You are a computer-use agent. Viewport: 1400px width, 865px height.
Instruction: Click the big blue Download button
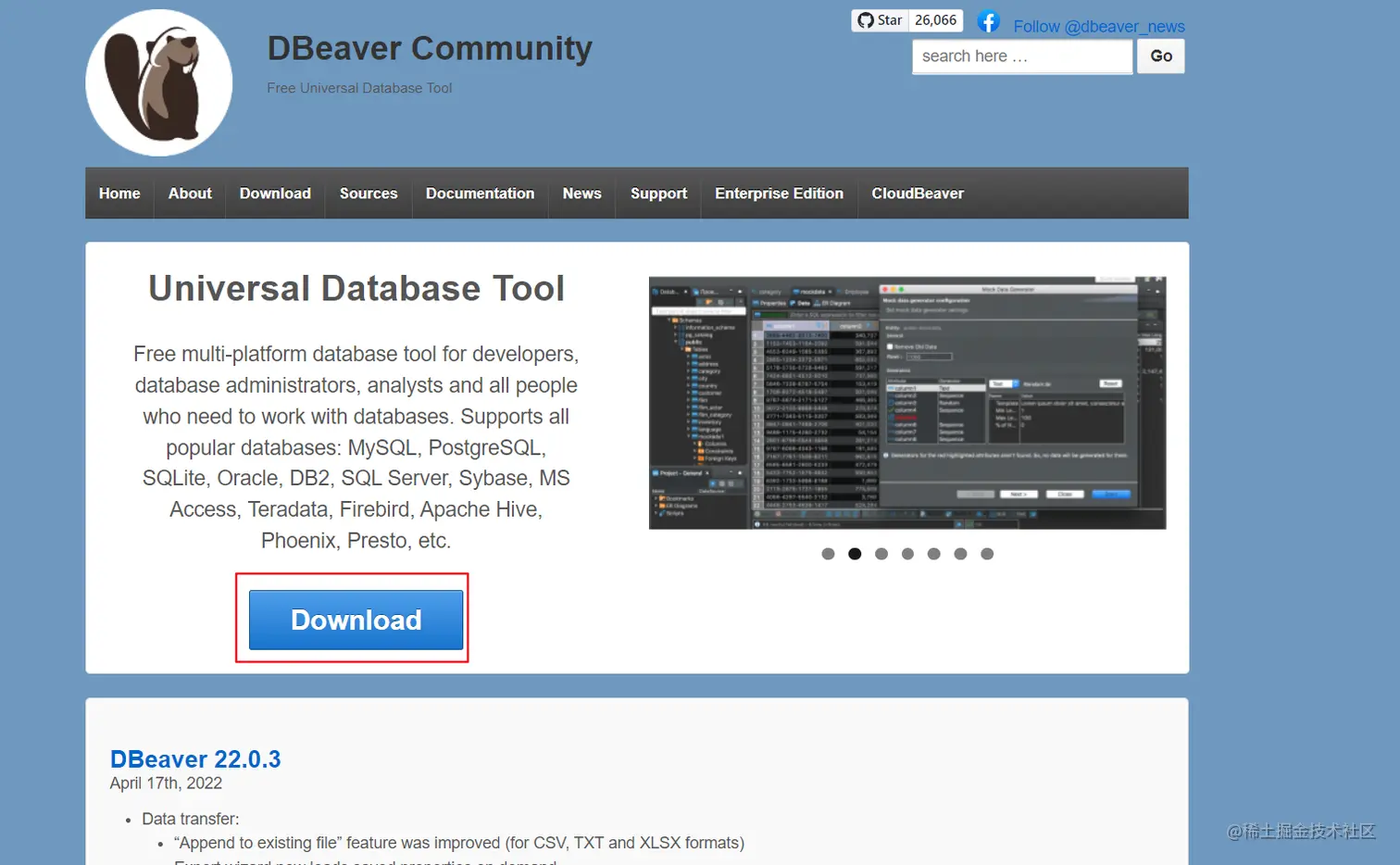pos(356,620)
